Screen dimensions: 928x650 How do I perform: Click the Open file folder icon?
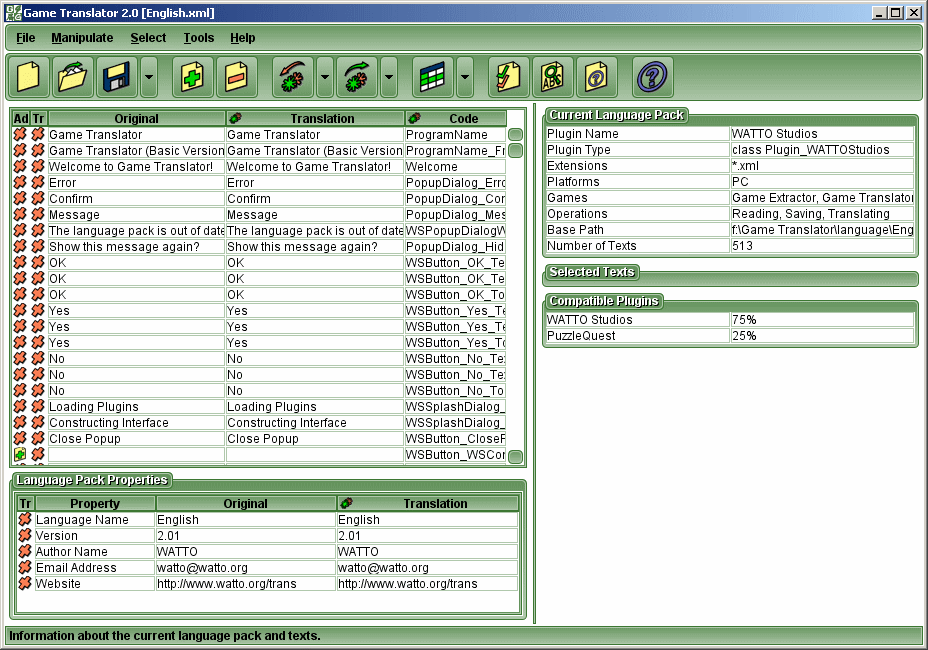[x=72, y=77]
